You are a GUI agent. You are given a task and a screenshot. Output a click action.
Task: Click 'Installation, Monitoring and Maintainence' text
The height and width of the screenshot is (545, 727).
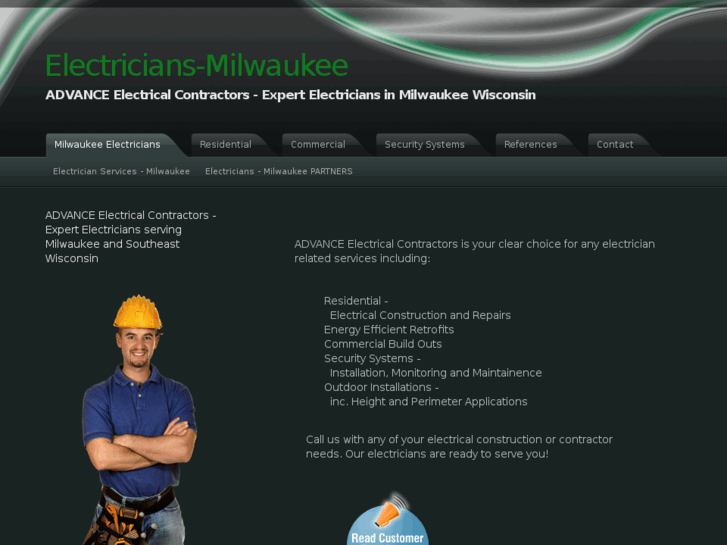click(436, 373)
